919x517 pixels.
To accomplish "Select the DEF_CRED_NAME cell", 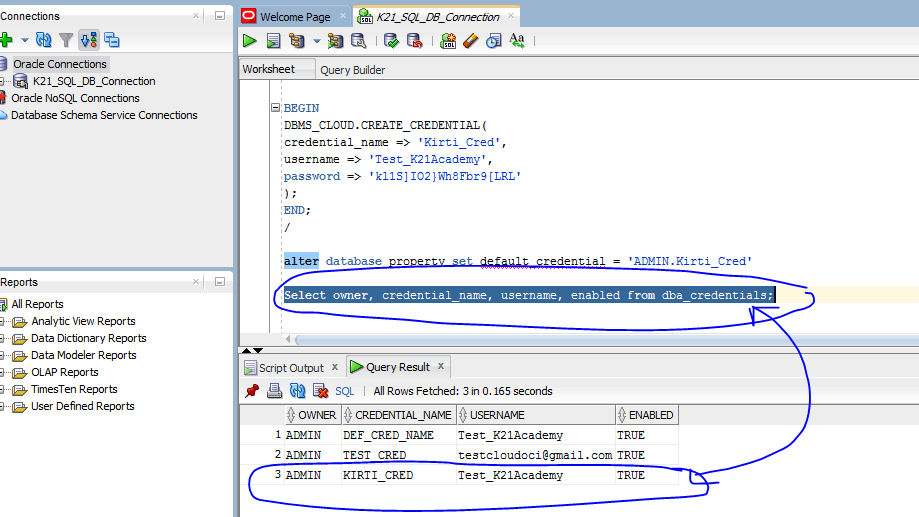I will [399, 436].
